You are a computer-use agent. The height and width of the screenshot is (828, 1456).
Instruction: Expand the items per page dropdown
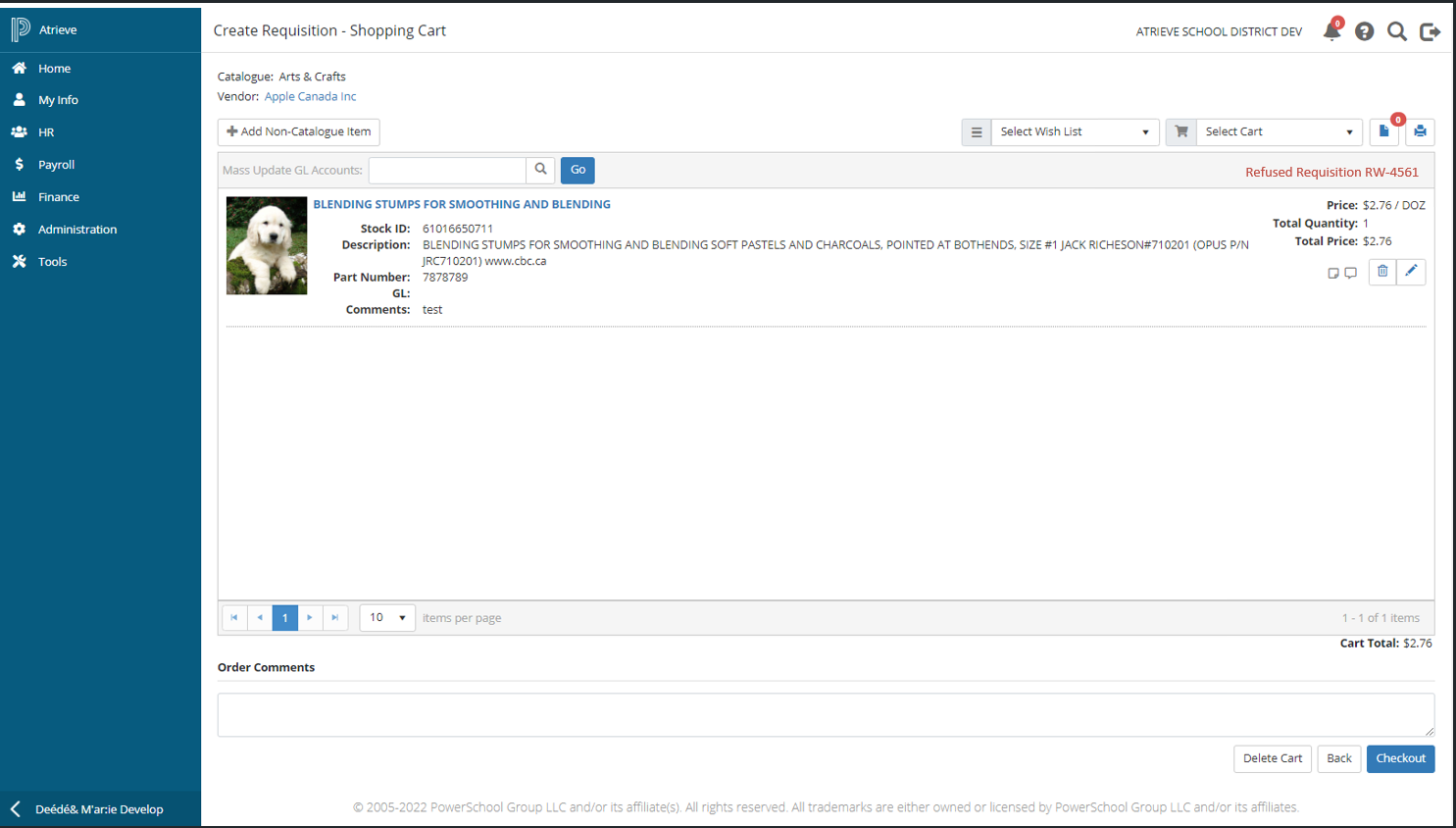click(x=387, y=618)
